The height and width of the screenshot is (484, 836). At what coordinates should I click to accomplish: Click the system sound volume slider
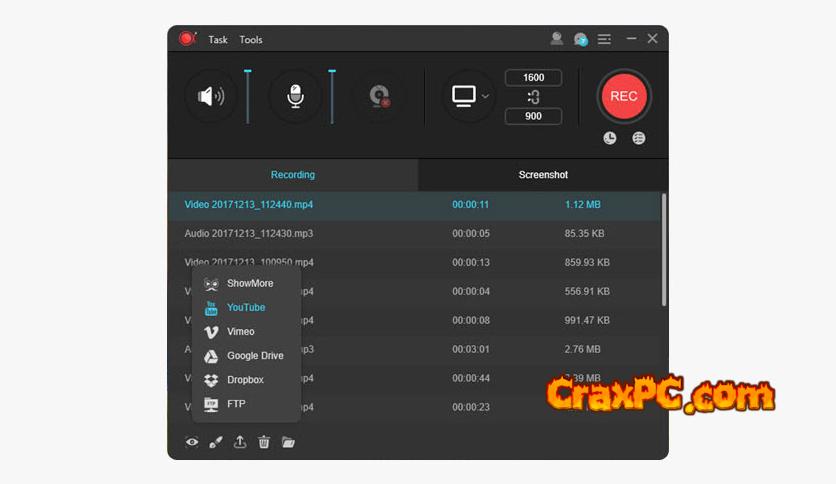pyautogui.click(x=248, y=96)
